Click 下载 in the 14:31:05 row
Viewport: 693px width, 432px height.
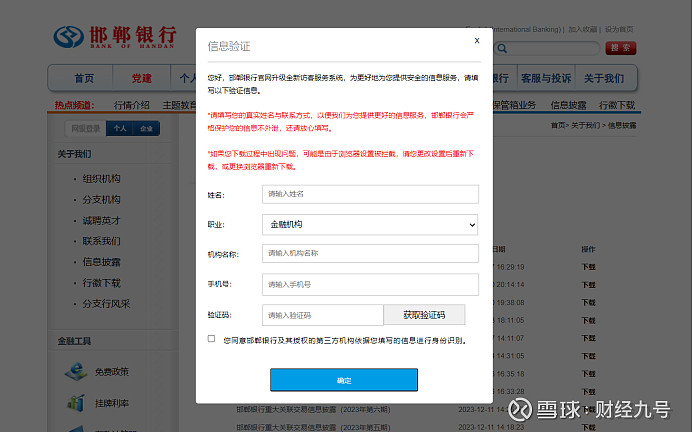pos(588,356)
